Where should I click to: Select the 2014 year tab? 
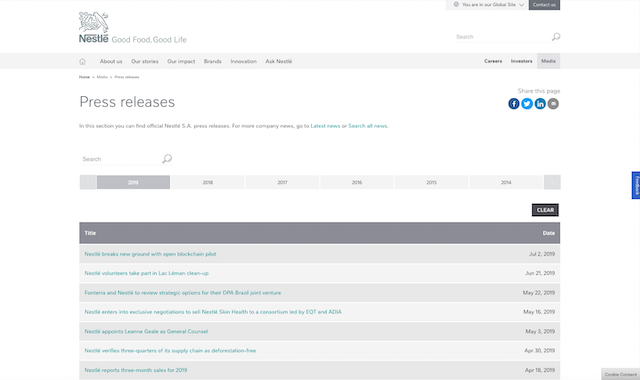506,182
